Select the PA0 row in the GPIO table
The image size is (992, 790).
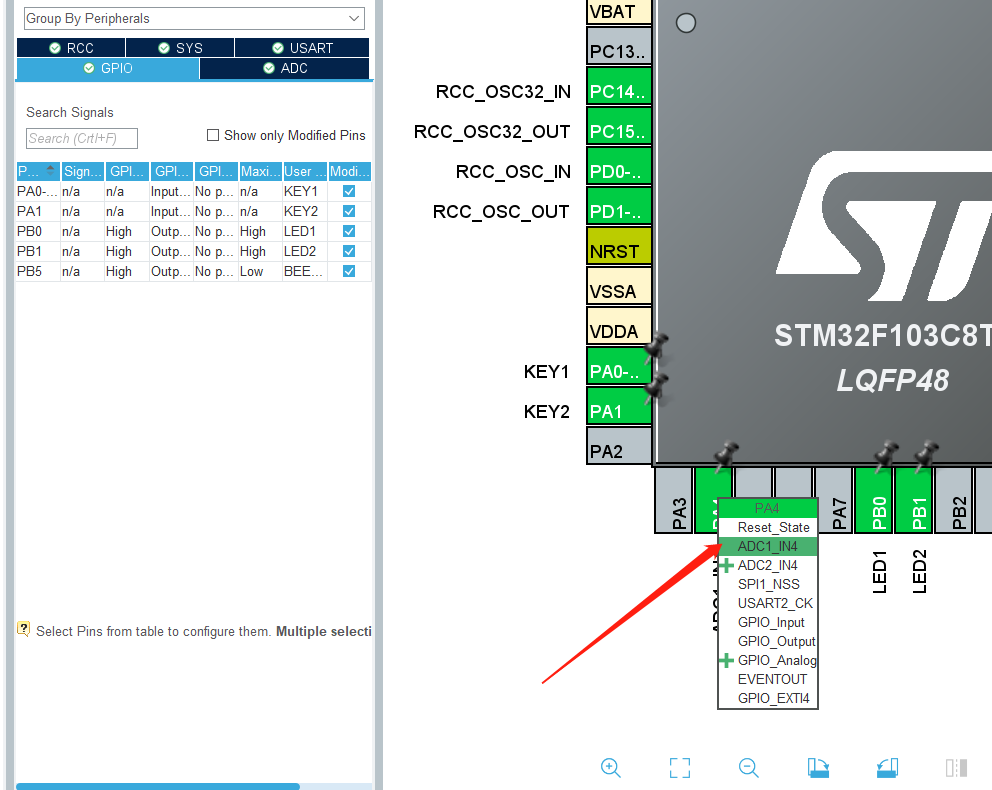[194, 191]
